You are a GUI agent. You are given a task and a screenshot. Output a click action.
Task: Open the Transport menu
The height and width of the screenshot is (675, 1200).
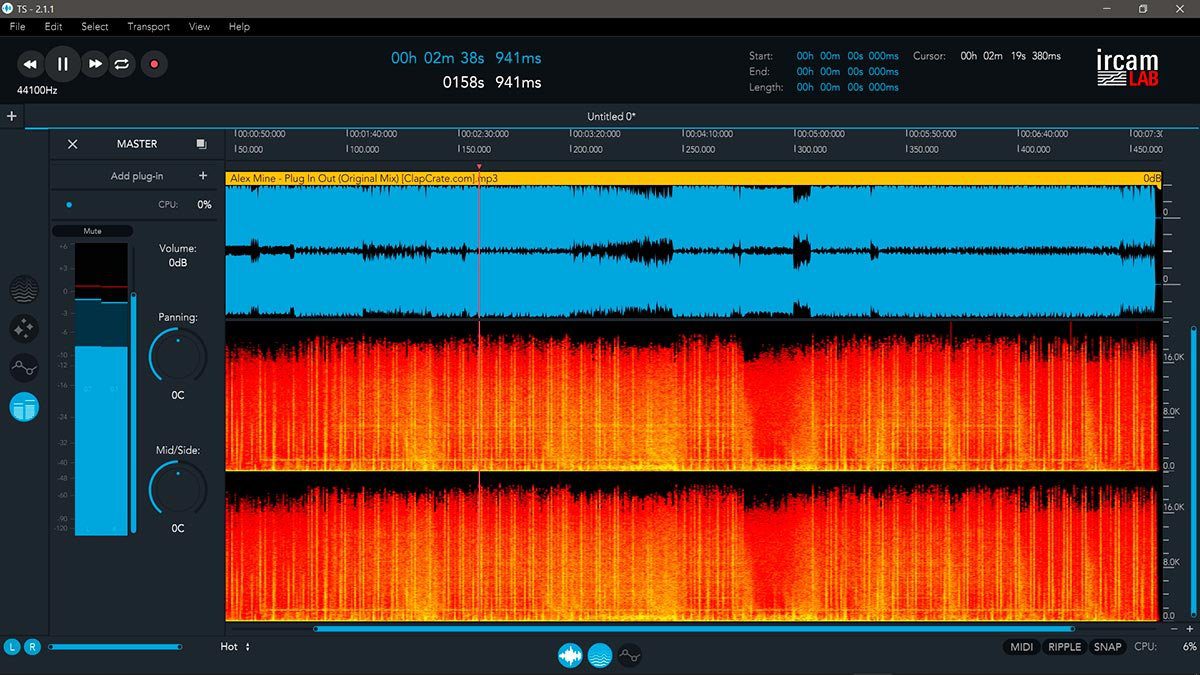(x=148, y=27)
